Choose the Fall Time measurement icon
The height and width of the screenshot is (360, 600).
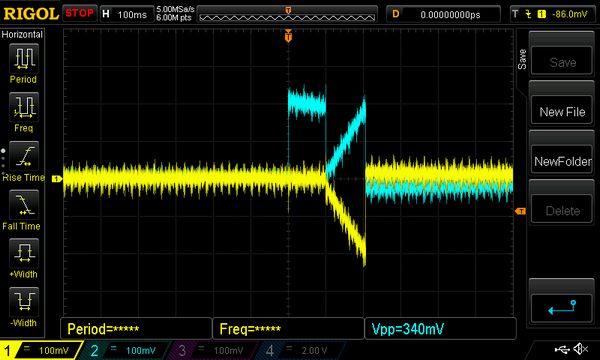(24, 205)
